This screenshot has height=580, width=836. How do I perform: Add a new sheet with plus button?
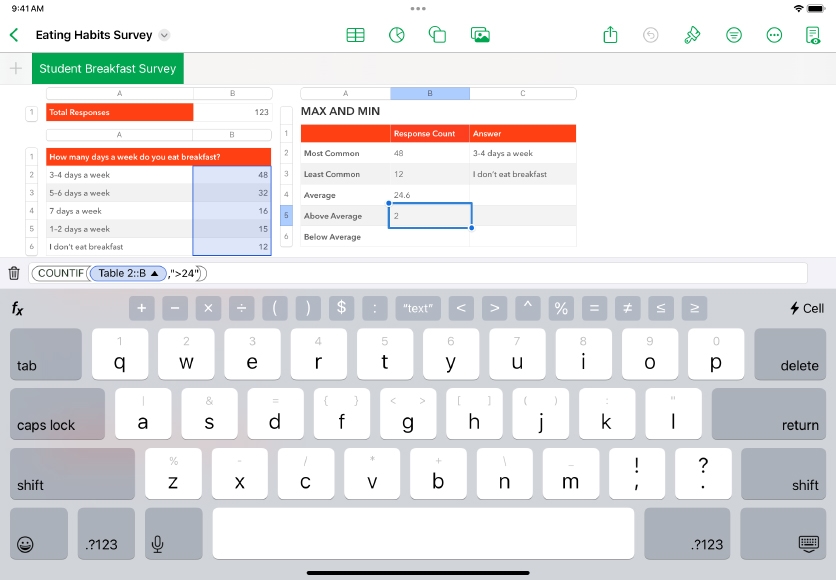tap(15, 69)
